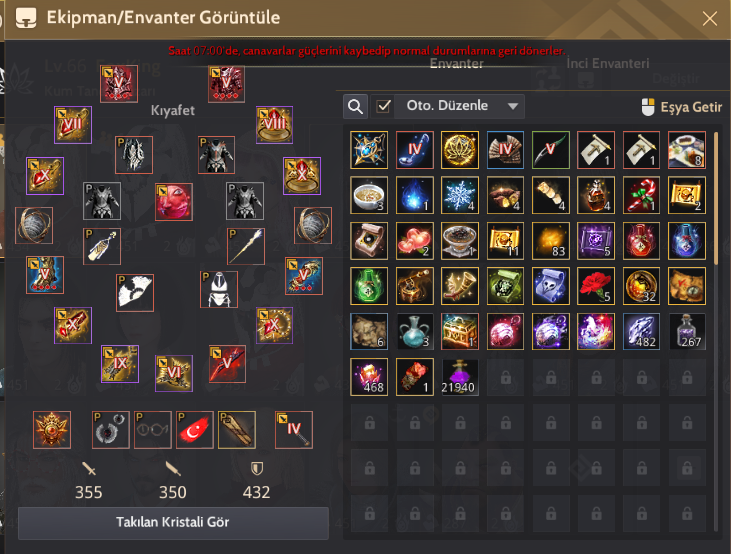Select the treasure chest inventory item

pos(460,331)
